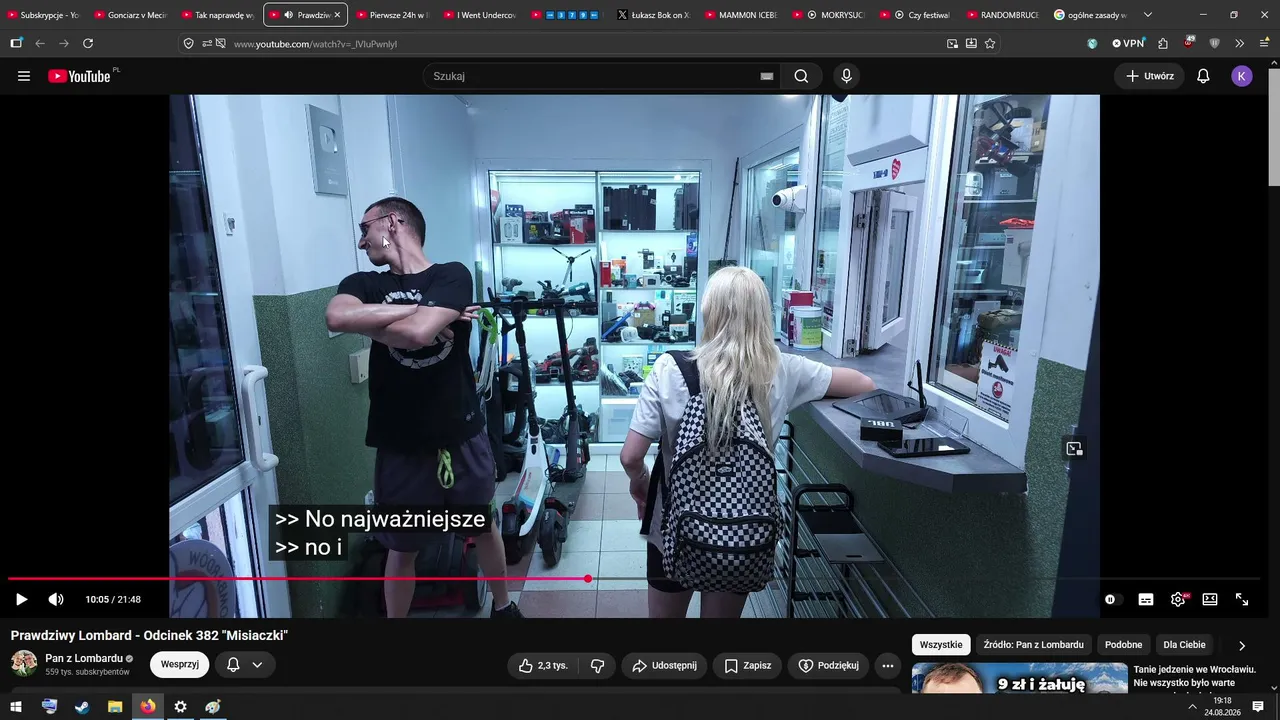Open the browser application menu

pos(1265,44)
